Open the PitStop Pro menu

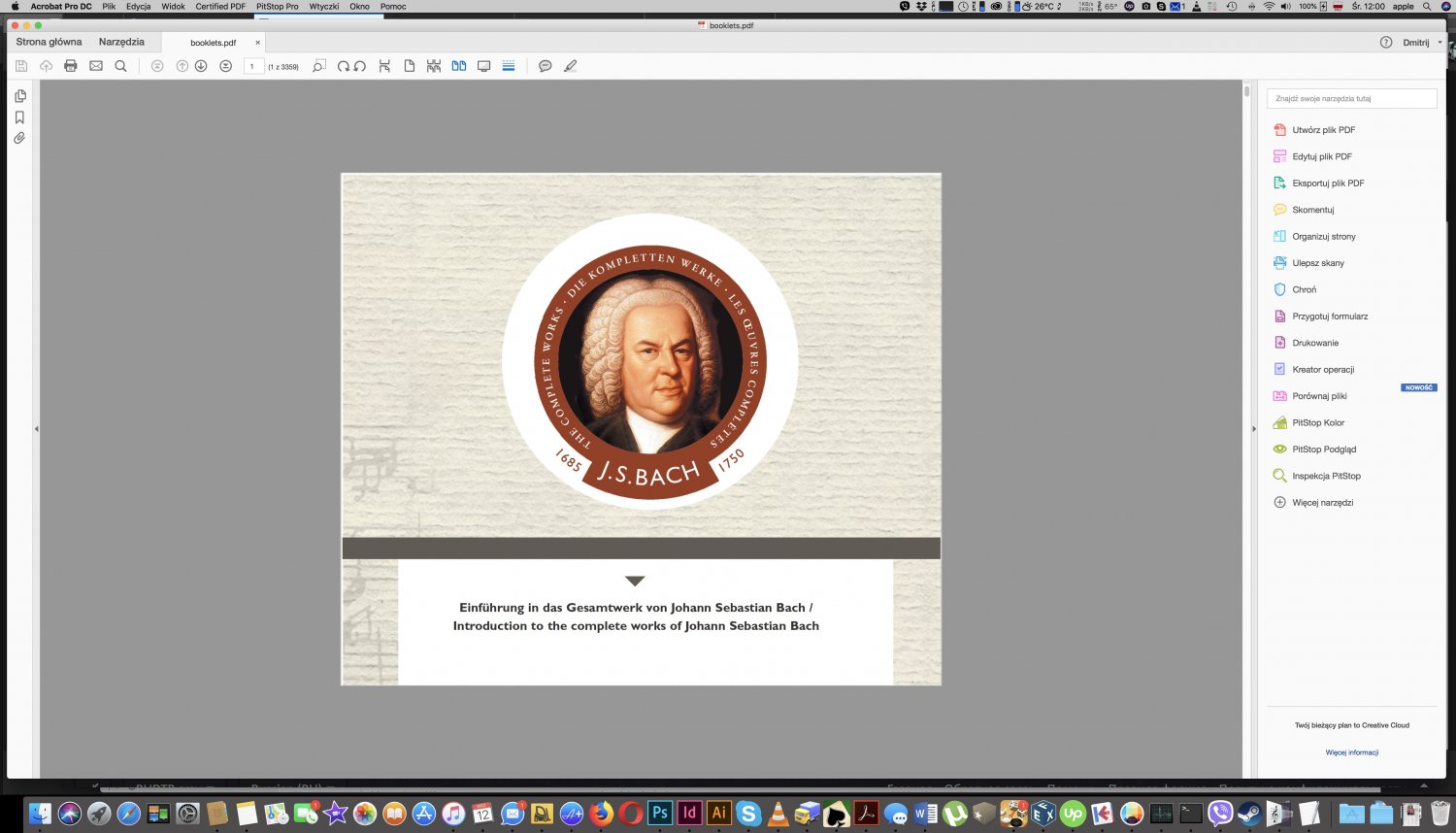[277, 6]
